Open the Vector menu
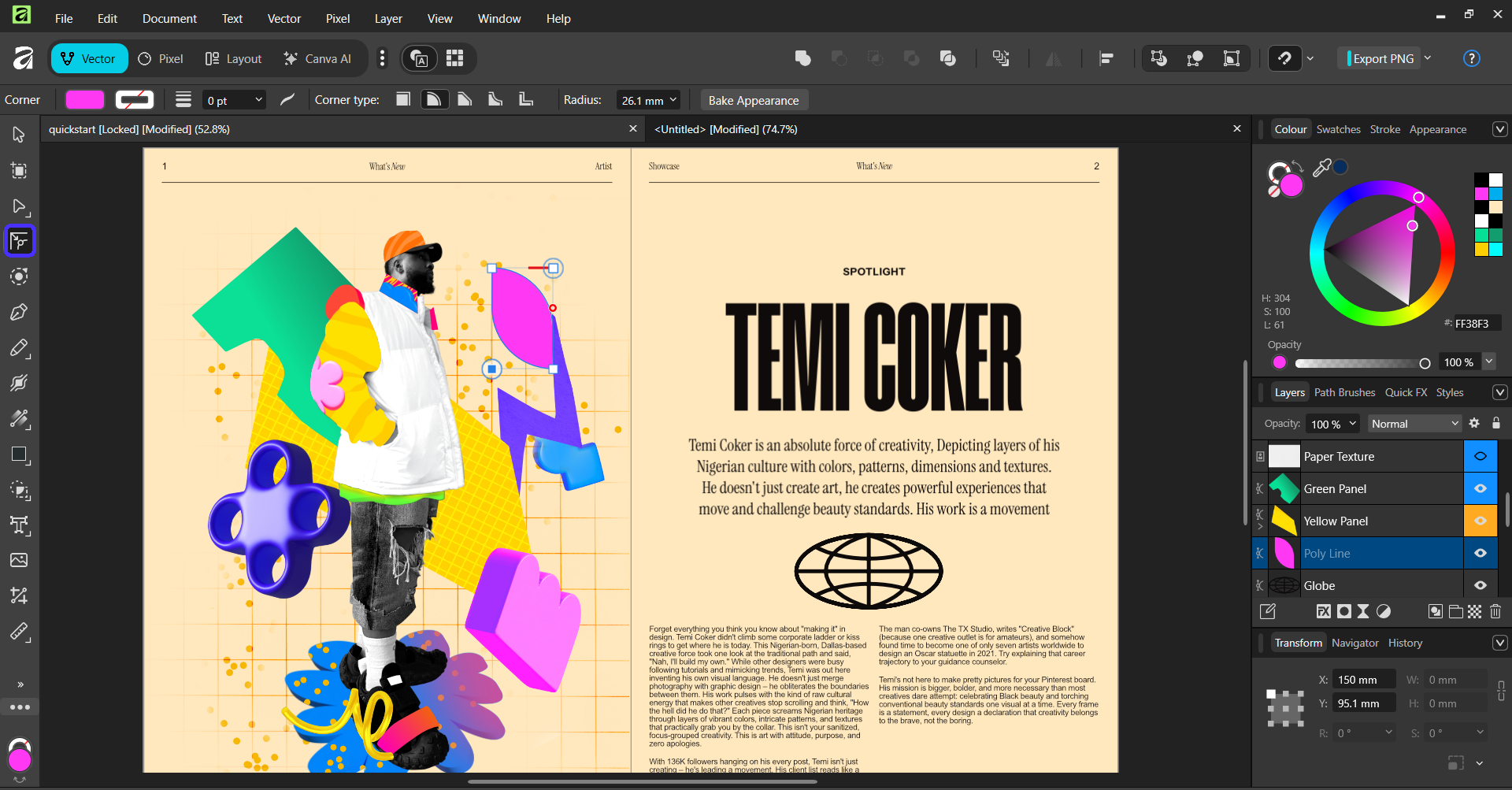1512x790 pixels. 283,18
